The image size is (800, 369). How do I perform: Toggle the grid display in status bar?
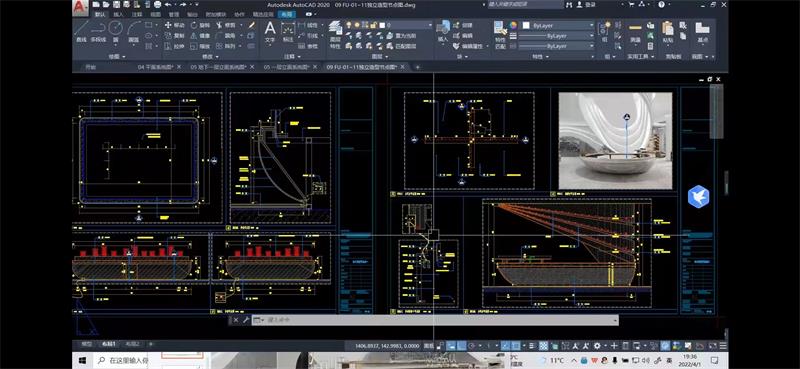451,346
